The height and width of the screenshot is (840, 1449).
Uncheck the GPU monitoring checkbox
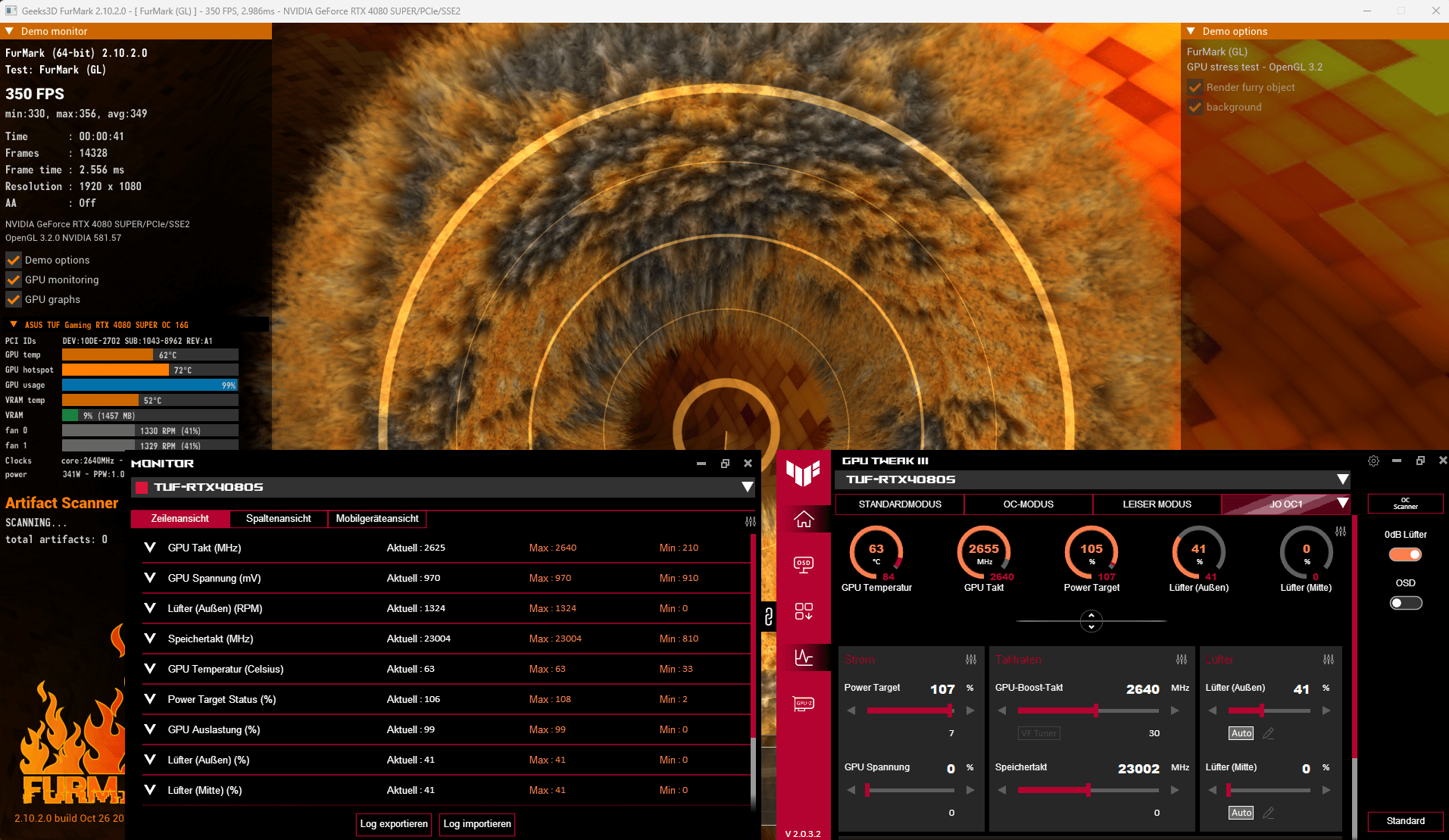point(14,279)
